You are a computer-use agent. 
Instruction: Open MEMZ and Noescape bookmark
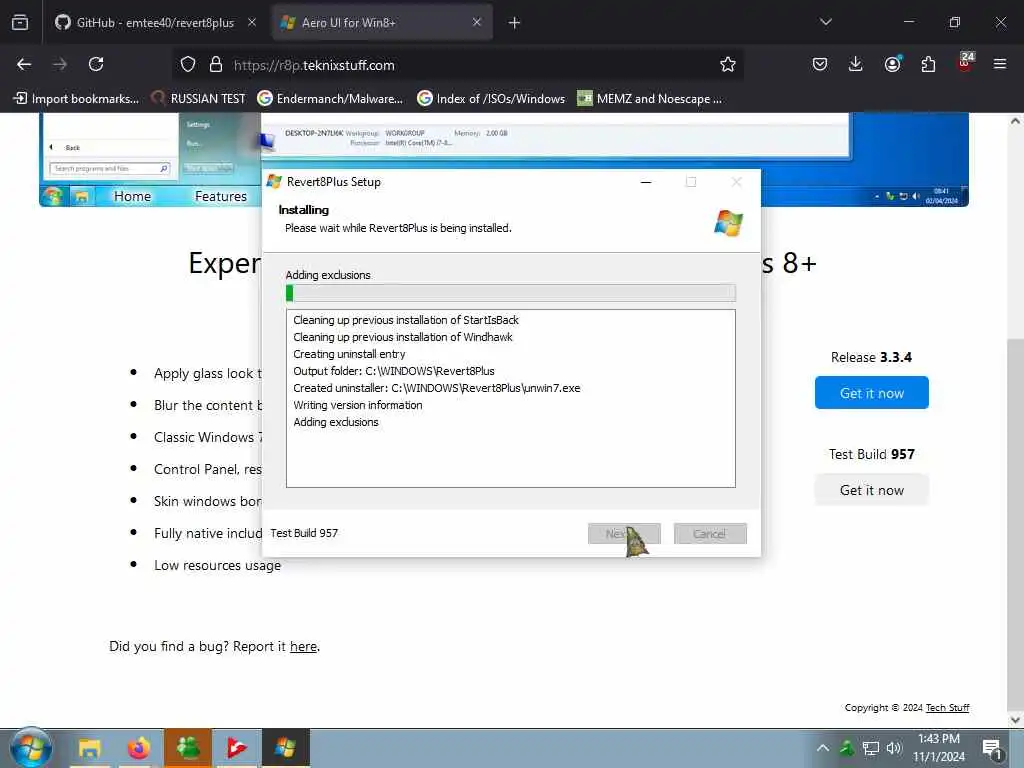tap(650, 99)
